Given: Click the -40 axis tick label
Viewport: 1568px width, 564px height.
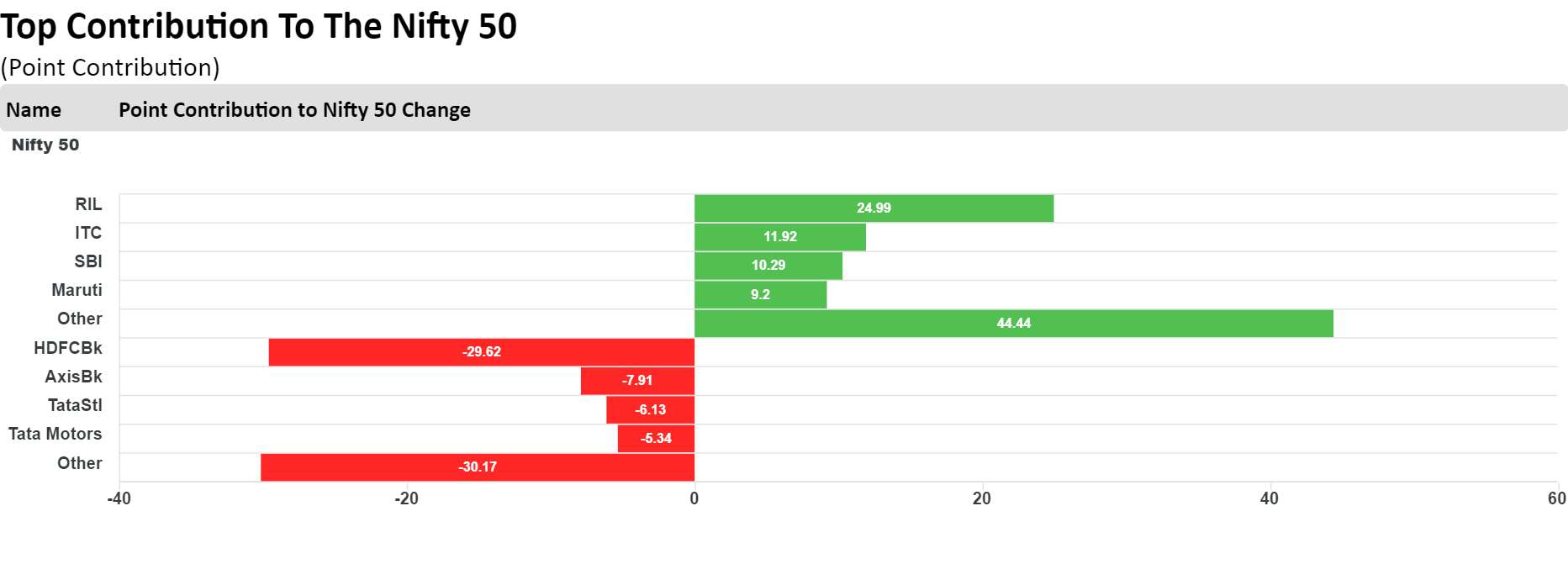Looking at the screenshot, I should tap(119, 498).
